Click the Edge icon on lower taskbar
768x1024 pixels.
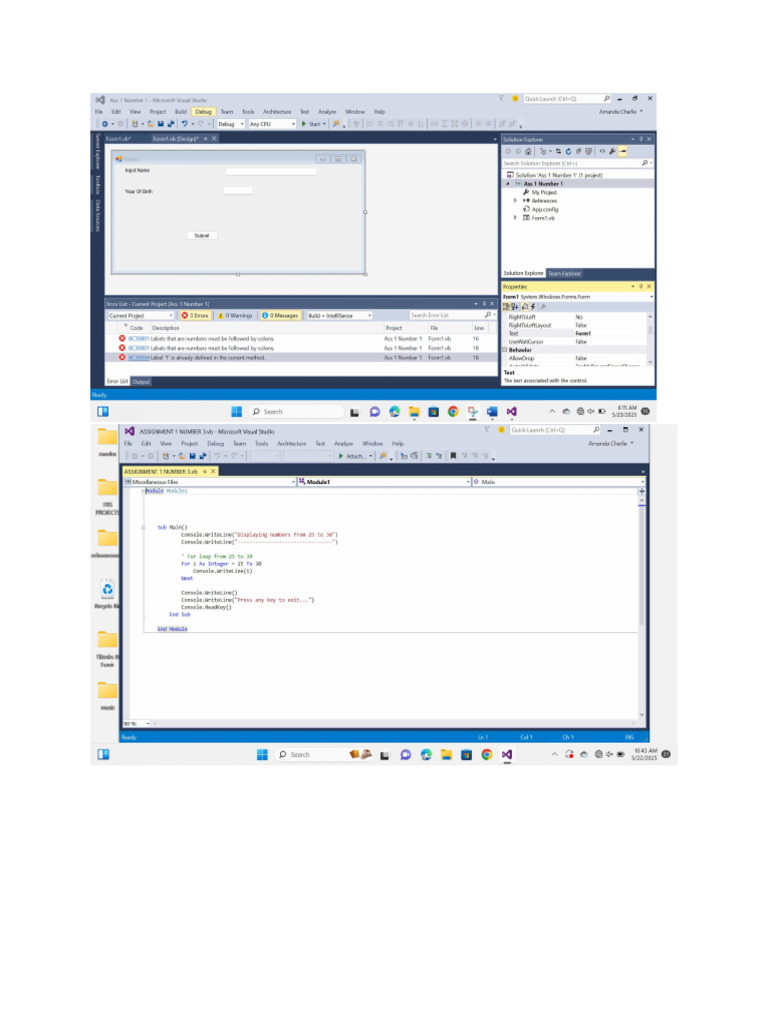(426, 754)
